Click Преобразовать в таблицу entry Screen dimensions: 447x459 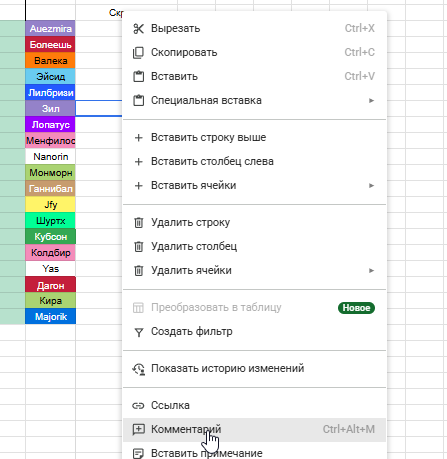click(254, 307)
